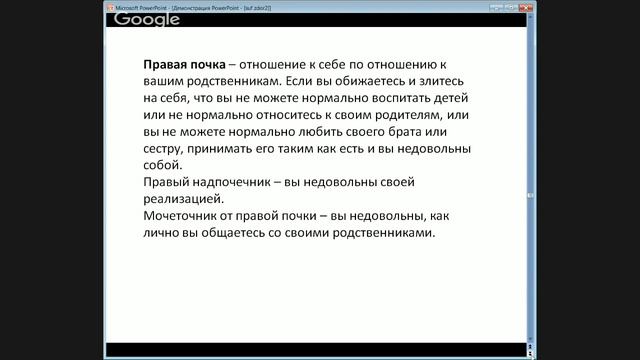Click the next slide button below scrollbar

pos(530,354)
